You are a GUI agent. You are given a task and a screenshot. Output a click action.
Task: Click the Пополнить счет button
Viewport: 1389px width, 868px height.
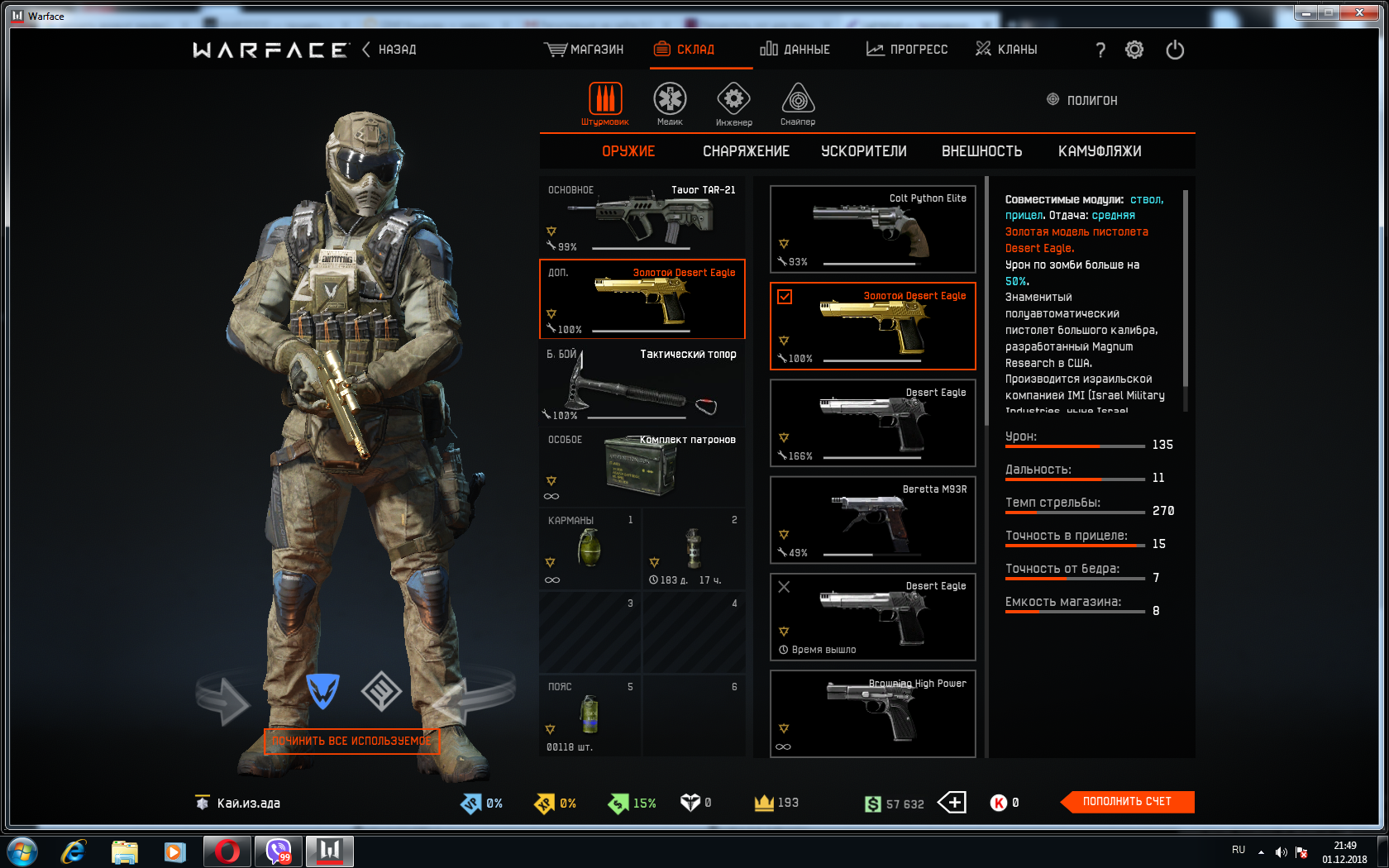pos(1127,802)
